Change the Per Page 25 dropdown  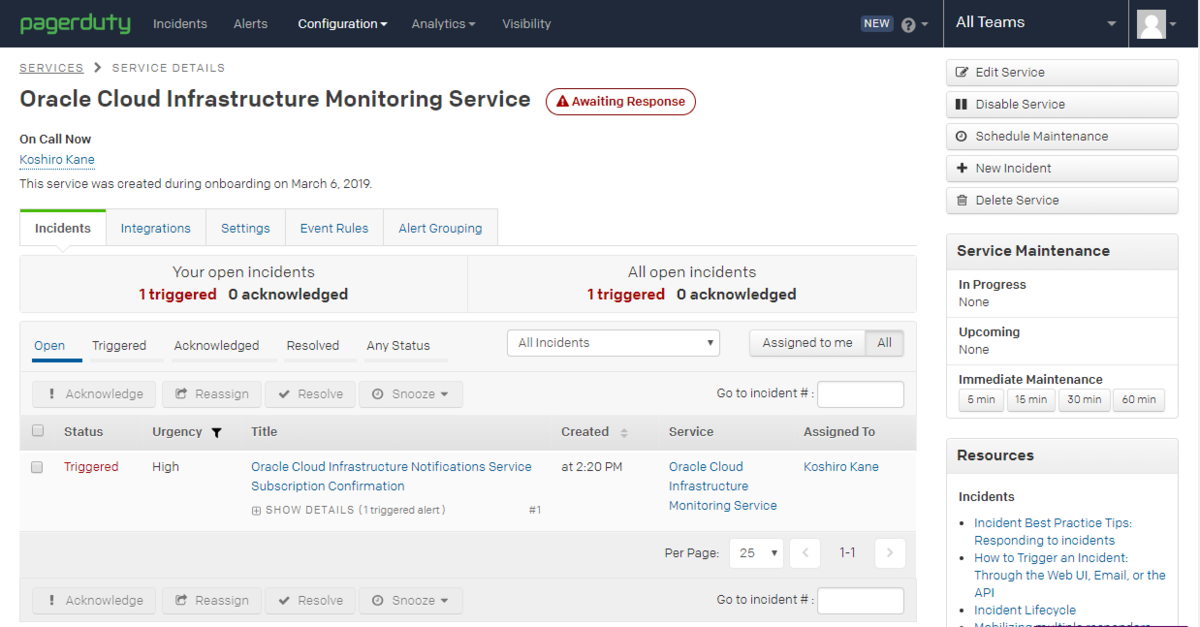[757, 553]
